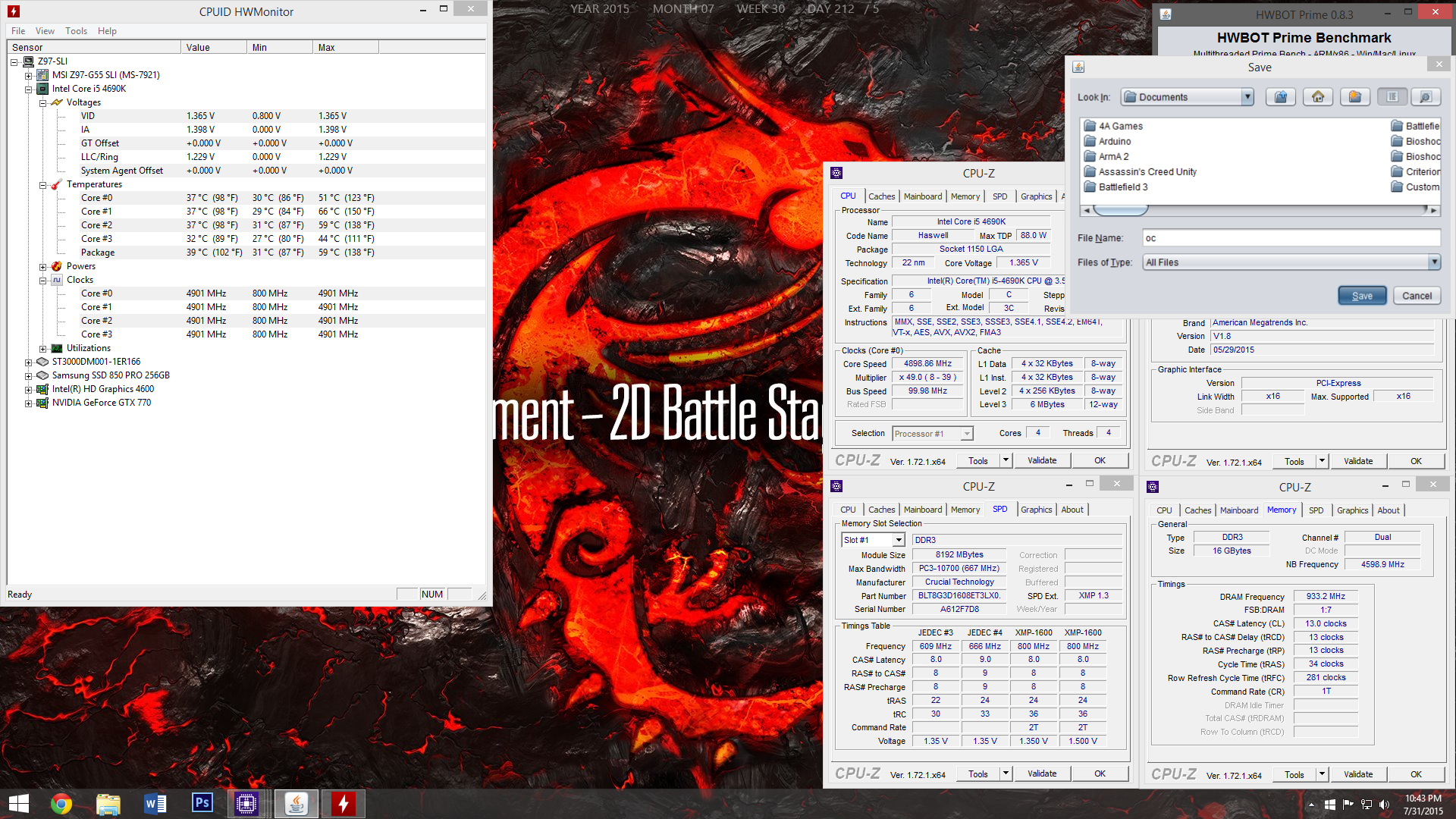This screenshot has width=1456, height=819.
Task: Open Google Chrome from the taskbar
Action: coord(61,804)
